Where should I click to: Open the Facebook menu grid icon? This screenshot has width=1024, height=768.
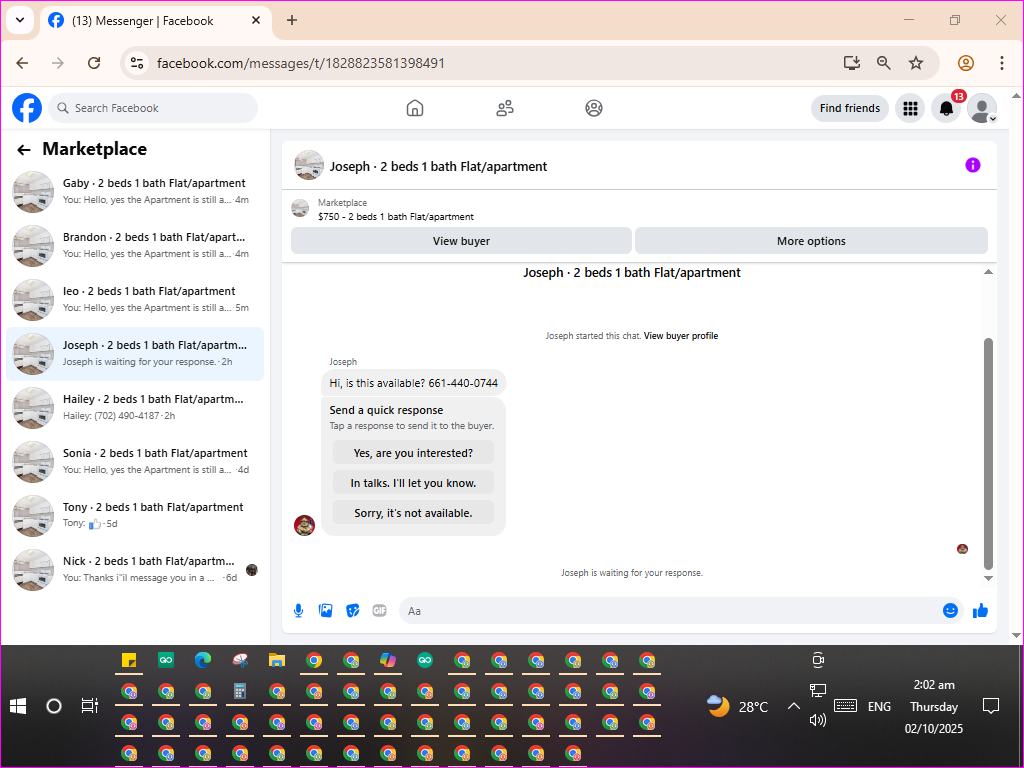[x=910, y=108]
